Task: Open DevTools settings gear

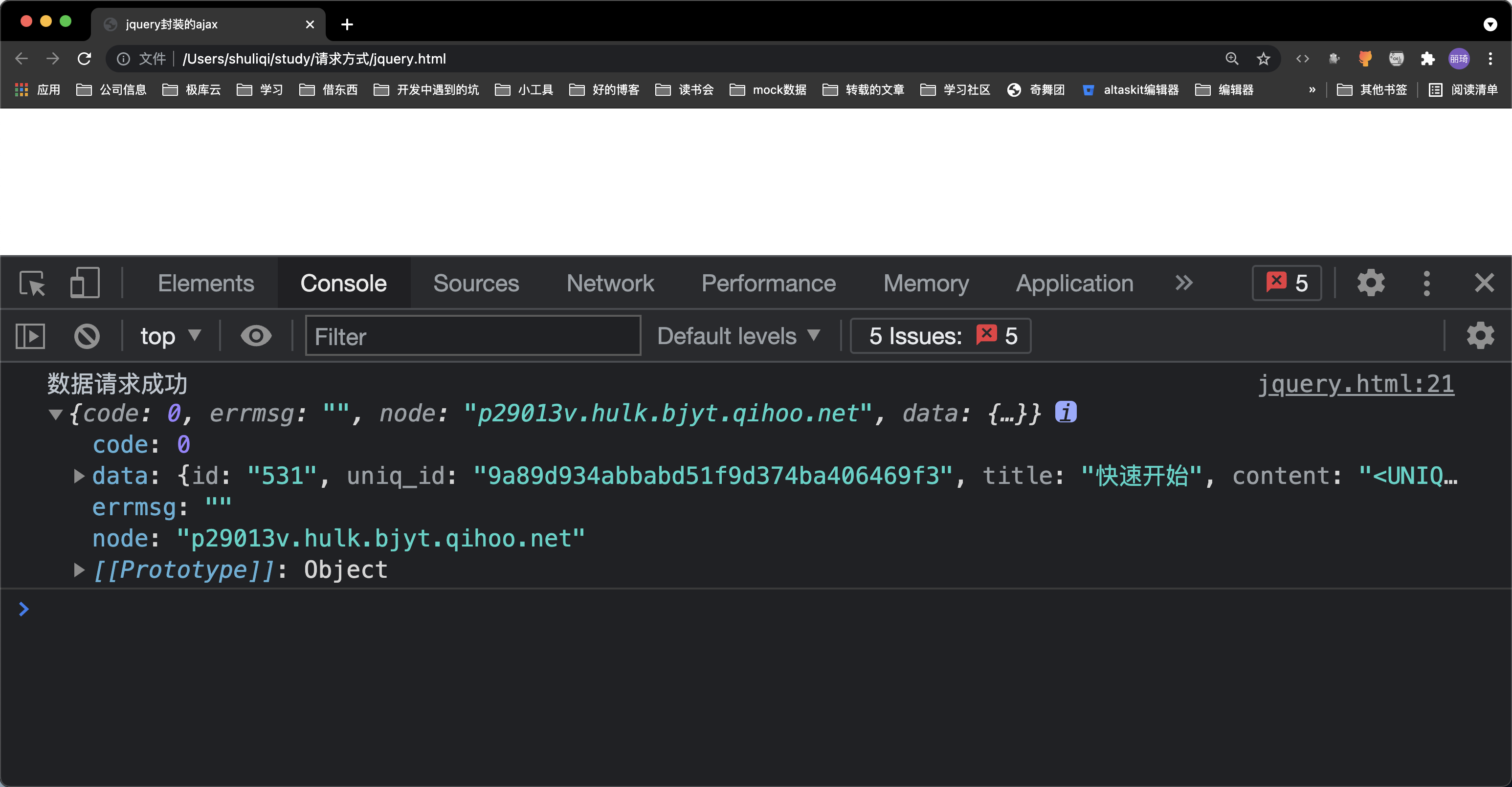Action: click(x=1371, y=283)
